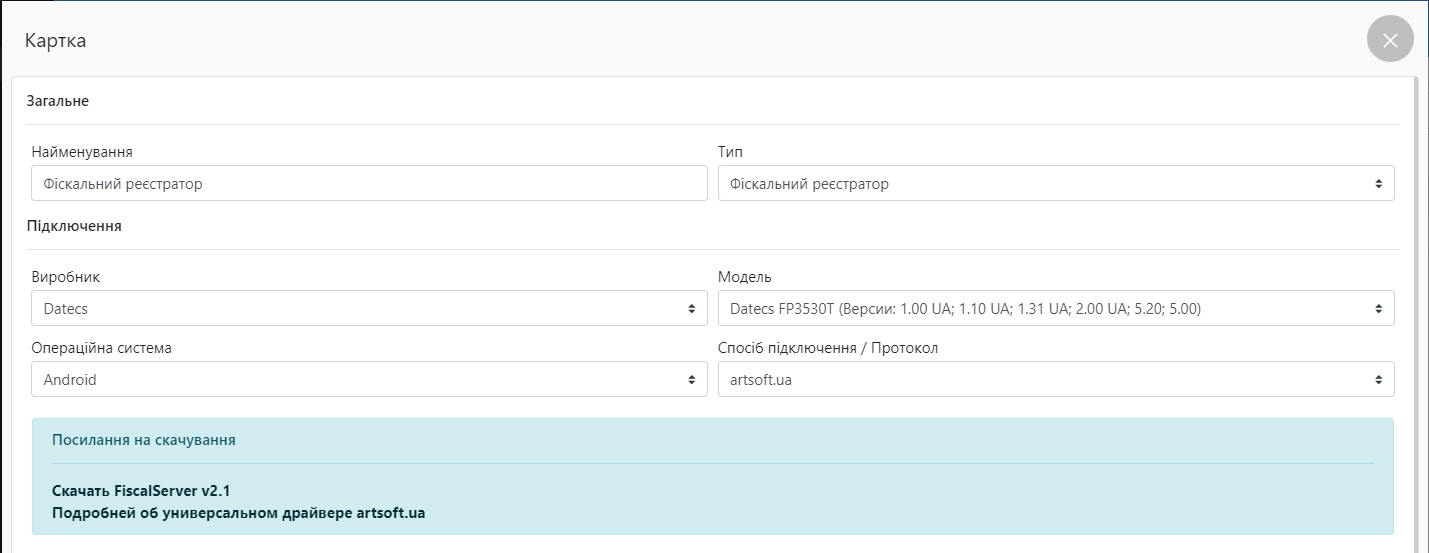Viewport: 1429px width, 553px height.
Task: Expand the Виробник dropdown showing Datecs
Action: pyautogui.click(x=369, y=309)
